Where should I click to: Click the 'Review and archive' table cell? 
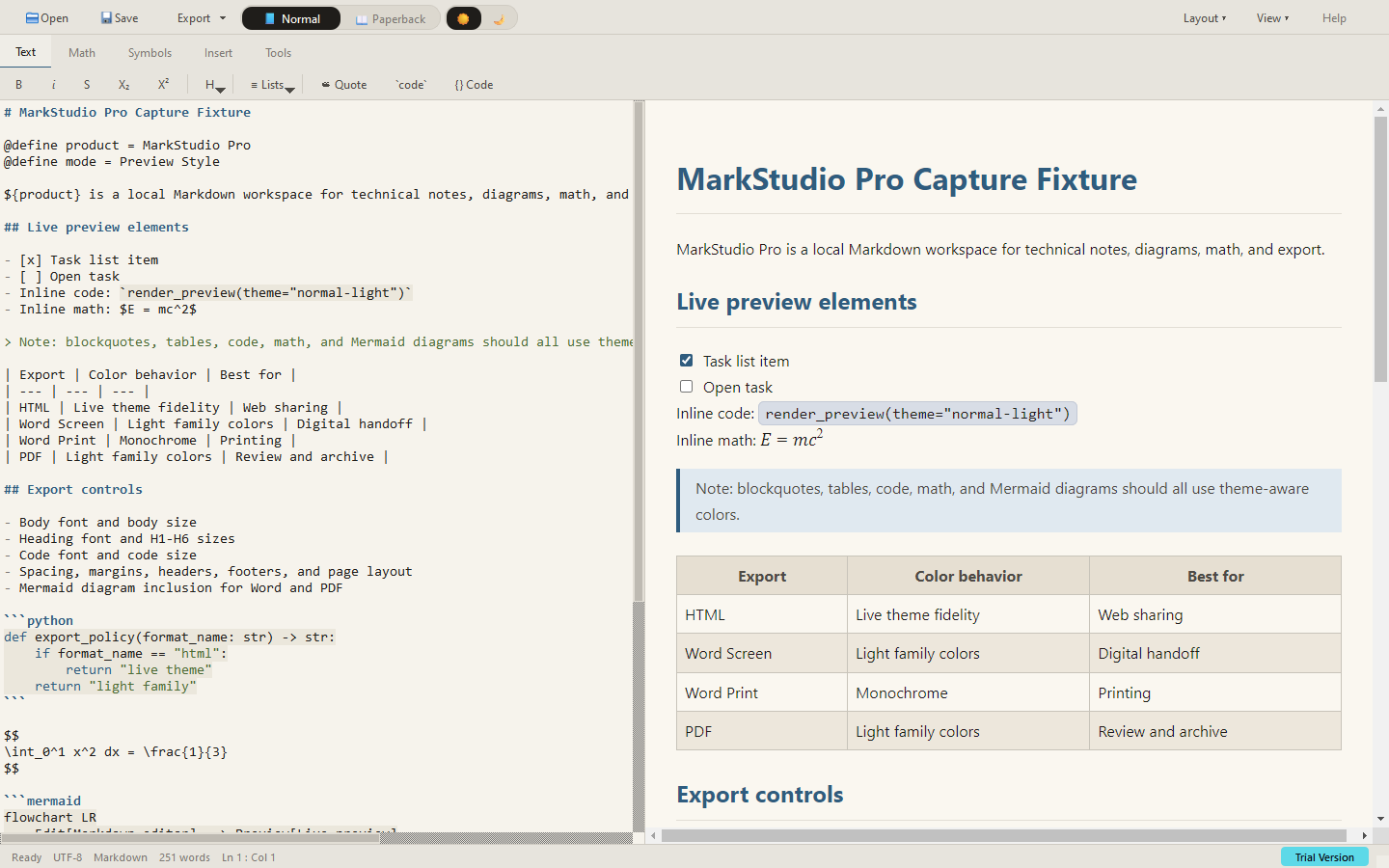[1215, 731]
